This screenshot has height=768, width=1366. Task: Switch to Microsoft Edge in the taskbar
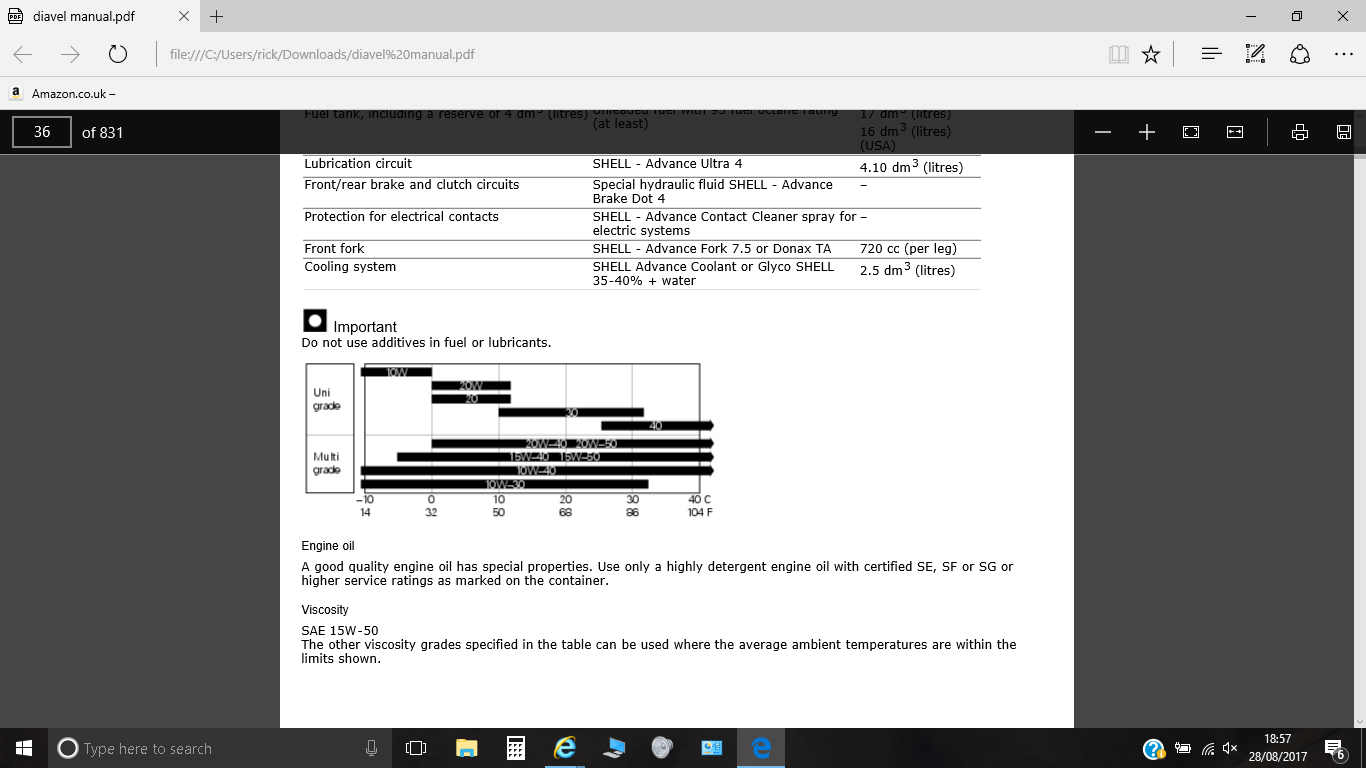pos(761,748)
